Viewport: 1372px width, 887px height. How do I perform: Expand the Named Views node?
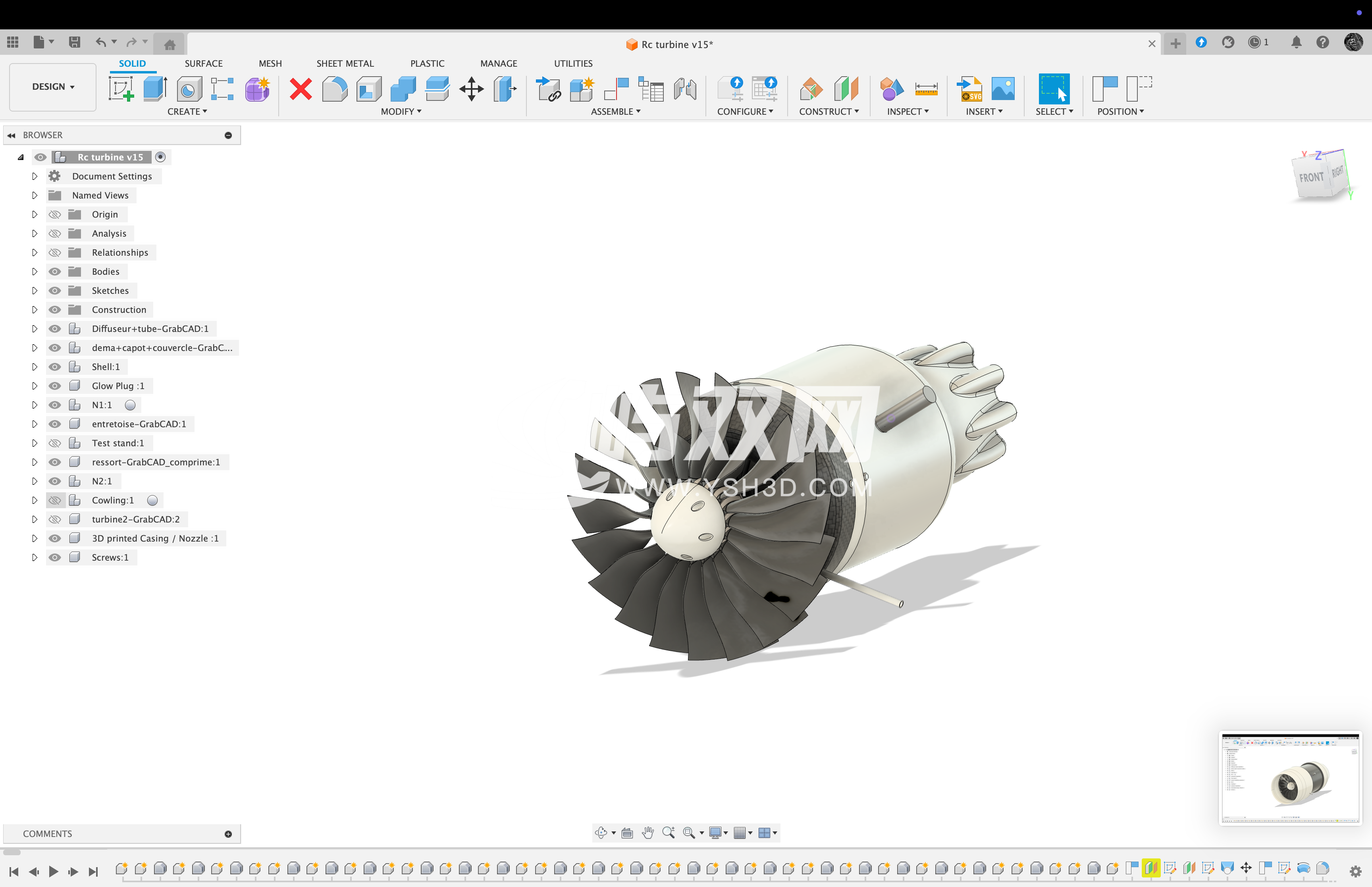point(35,195)
